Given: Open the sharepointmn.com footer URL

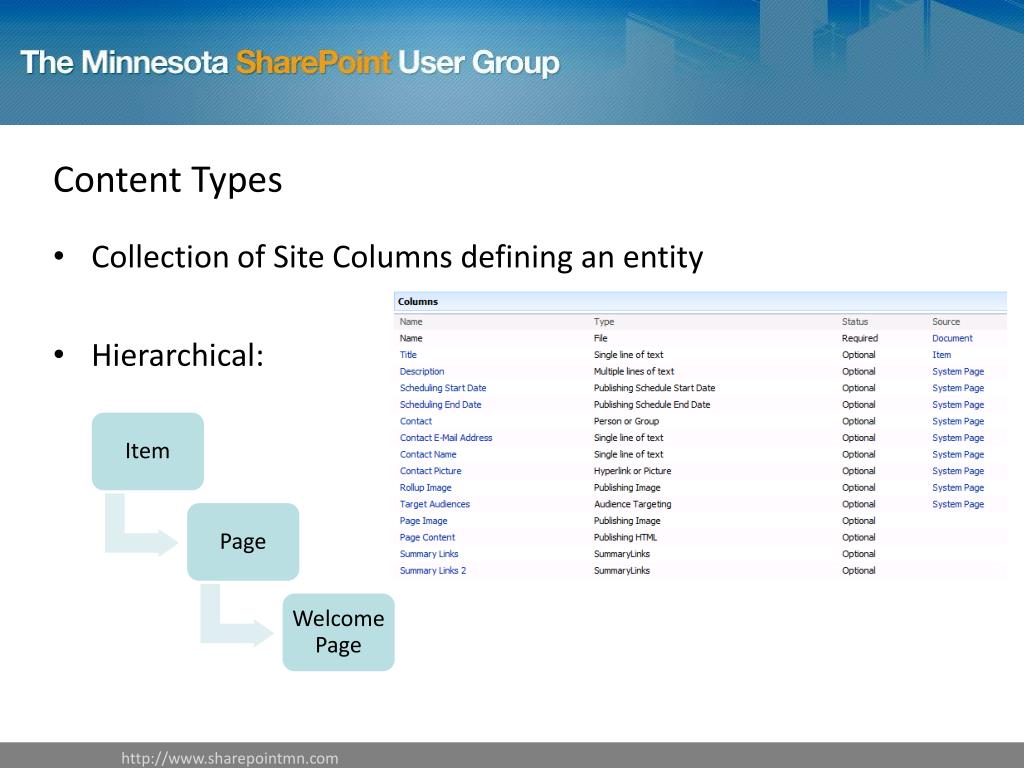Looking at the screenshot, I should (230, 758).
